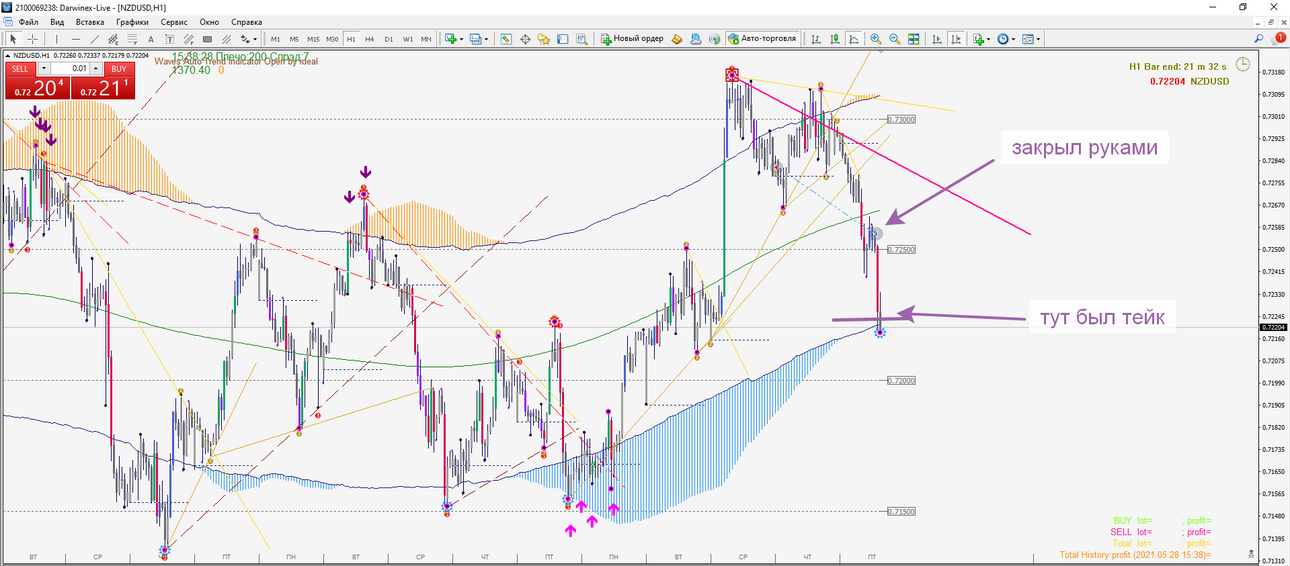Zoom out on the chart
The height and width of the screenshot is (566, 1290).
894,39
